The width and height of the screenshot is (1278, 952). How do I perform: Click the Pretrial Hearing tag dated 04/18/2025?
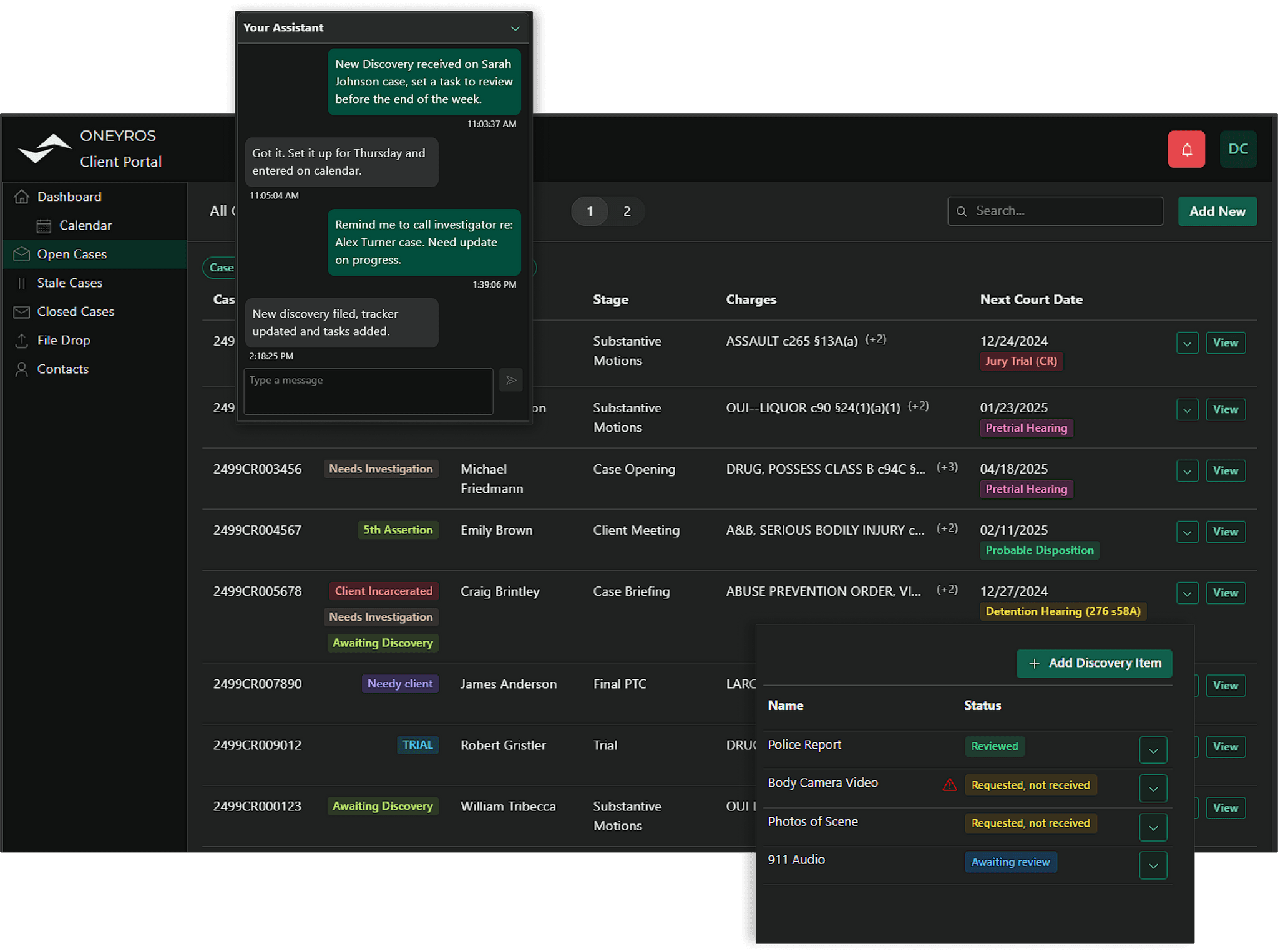(x=1026, y=489)
